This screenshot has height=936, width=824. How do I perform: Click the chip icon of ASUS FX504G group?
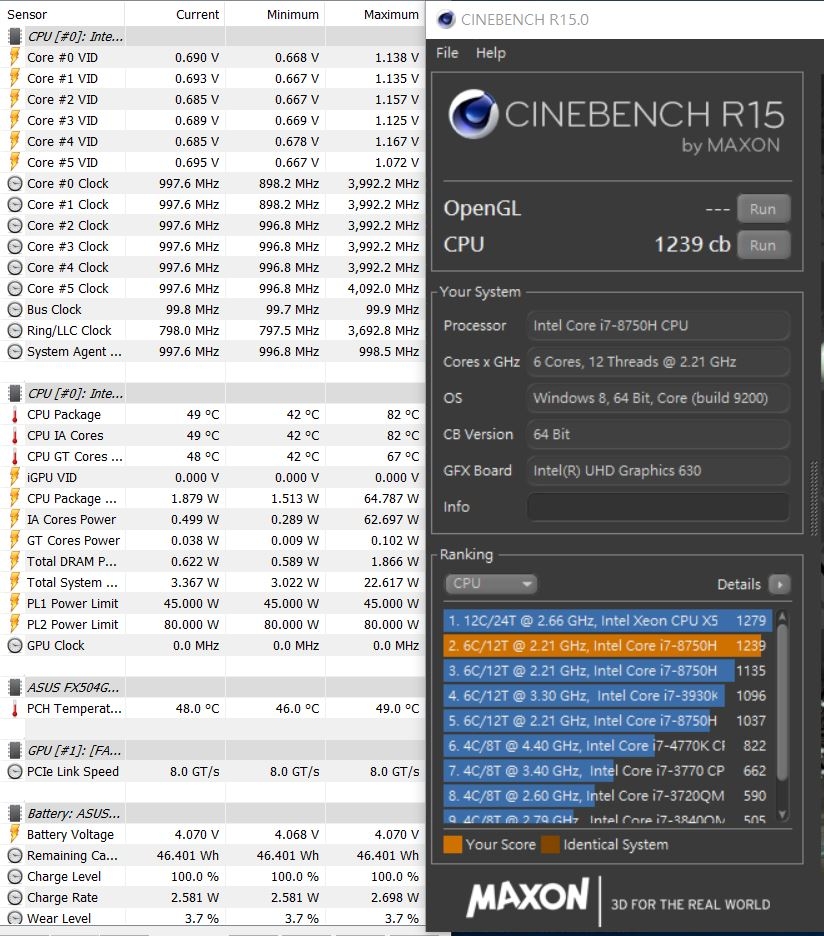point(14,688)
